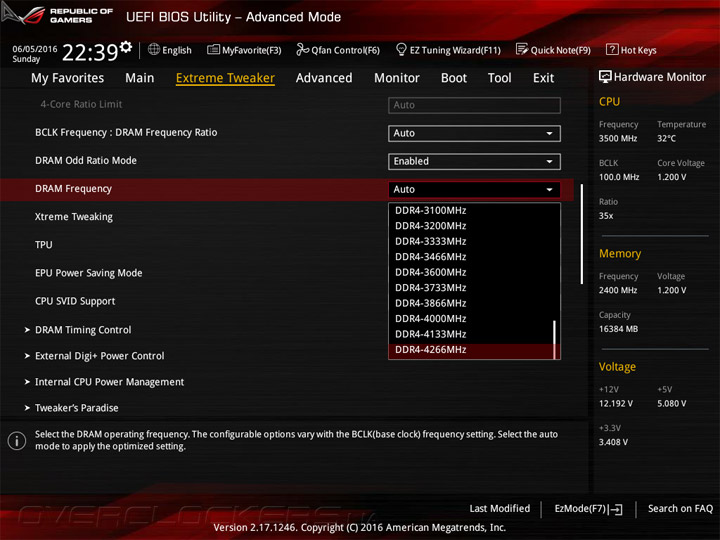Switch to the Main tab
This screenshot has width=720, height=540.
click(x=140, y=78)
